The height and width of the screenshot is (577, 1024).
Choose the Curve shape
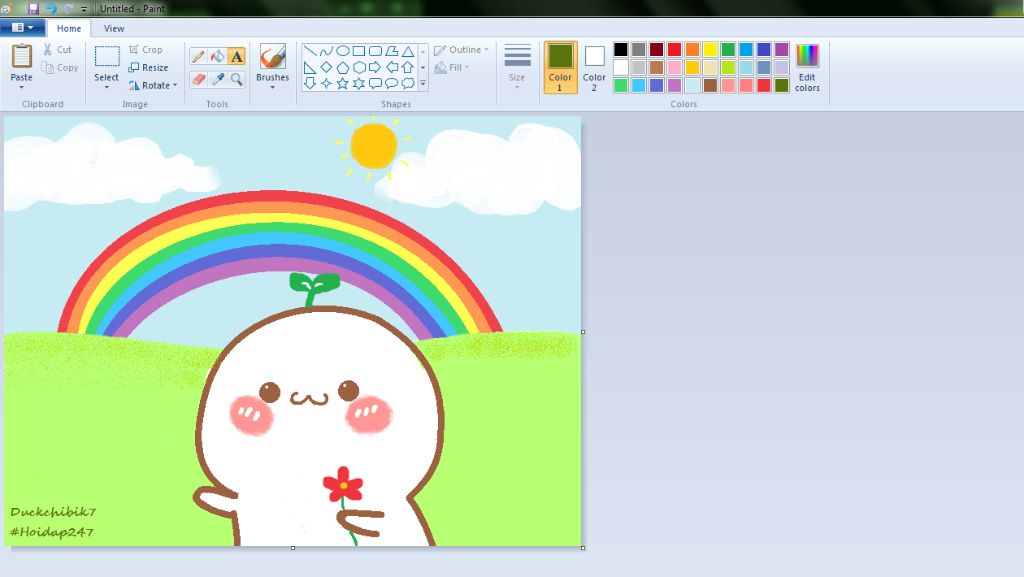click(x=327, y=51)
